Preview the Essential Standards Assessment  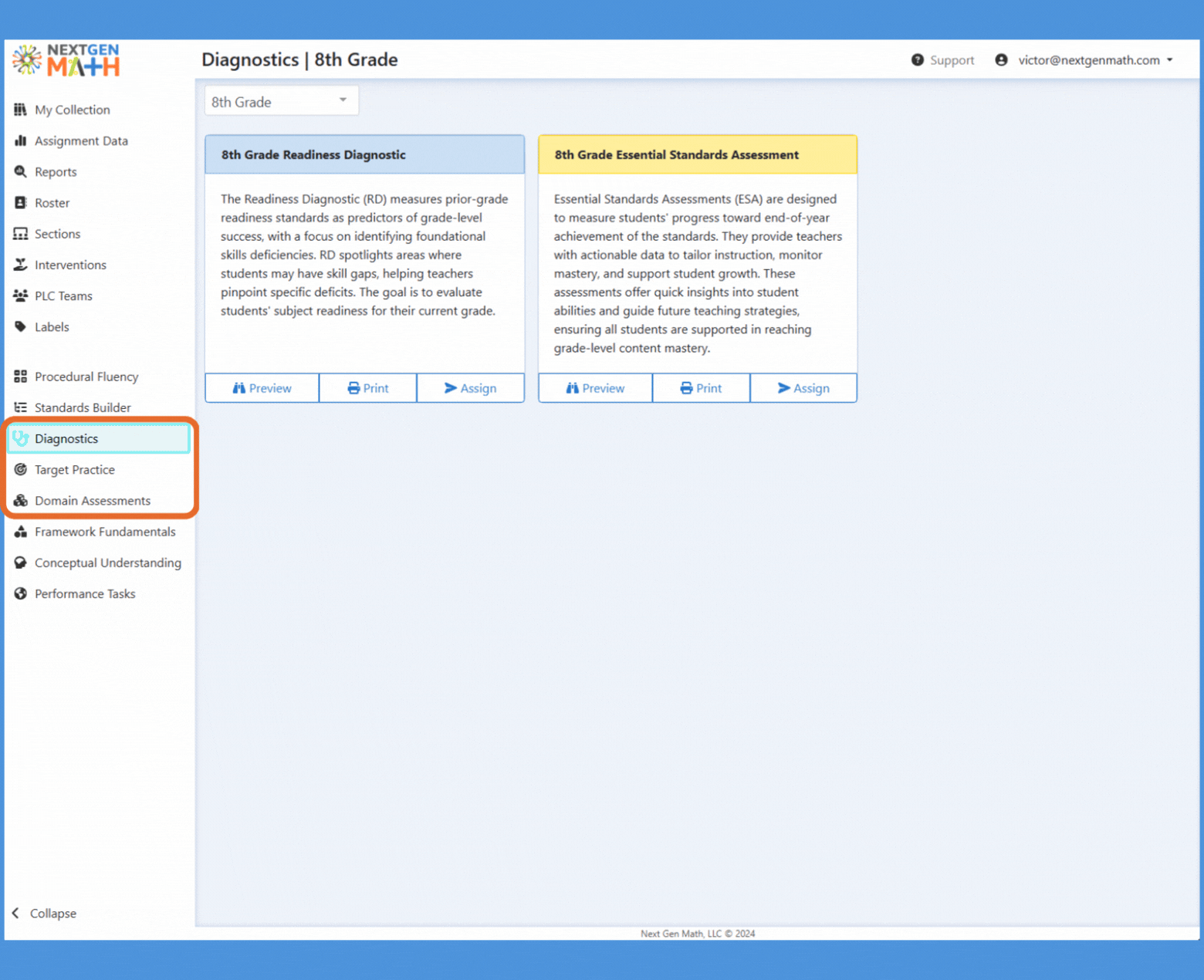tap(595, 388)
